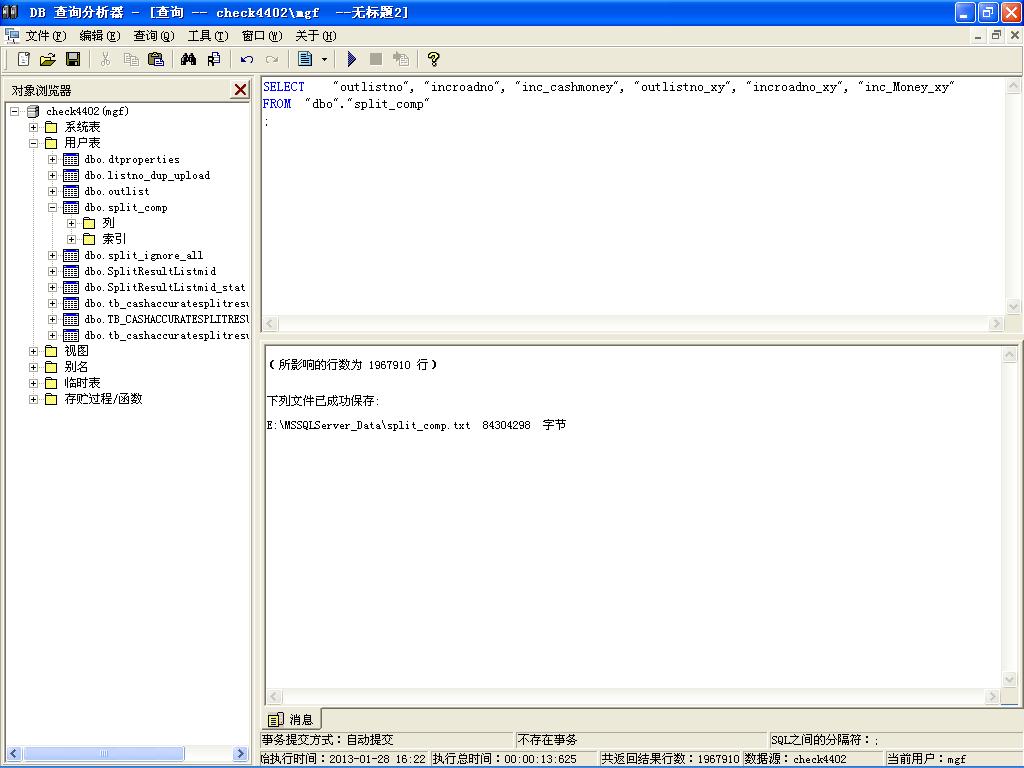Click the inner MDI window restore button
Screen dimensions: 1024x768
click(996, 35)
